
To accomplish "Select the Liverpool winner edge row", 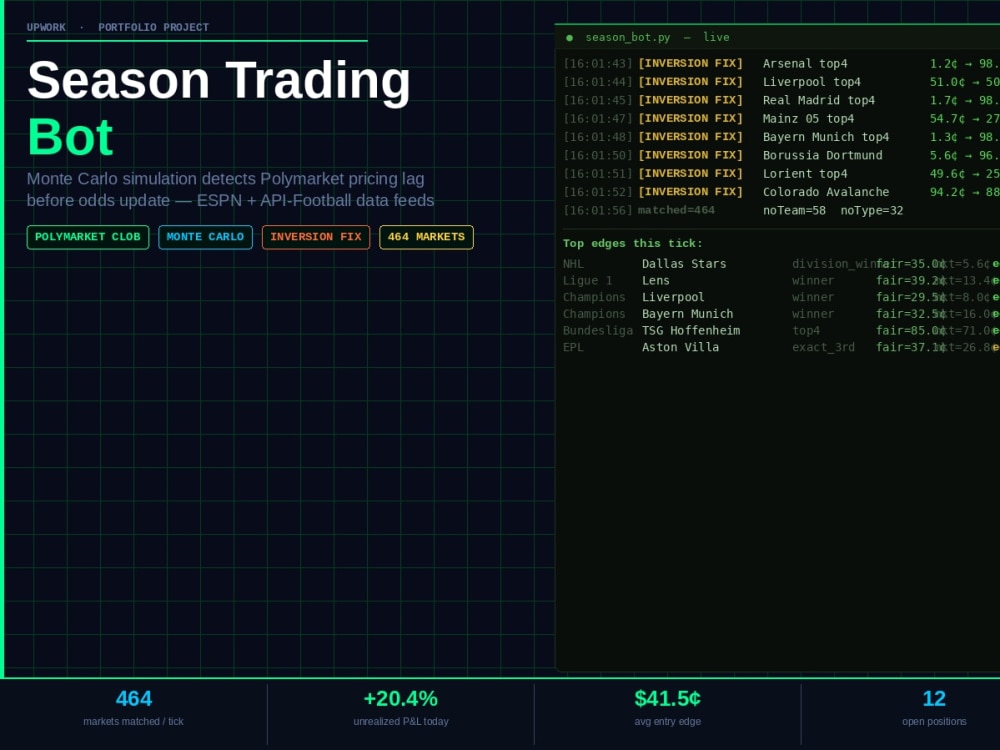I will pos(781,297).
